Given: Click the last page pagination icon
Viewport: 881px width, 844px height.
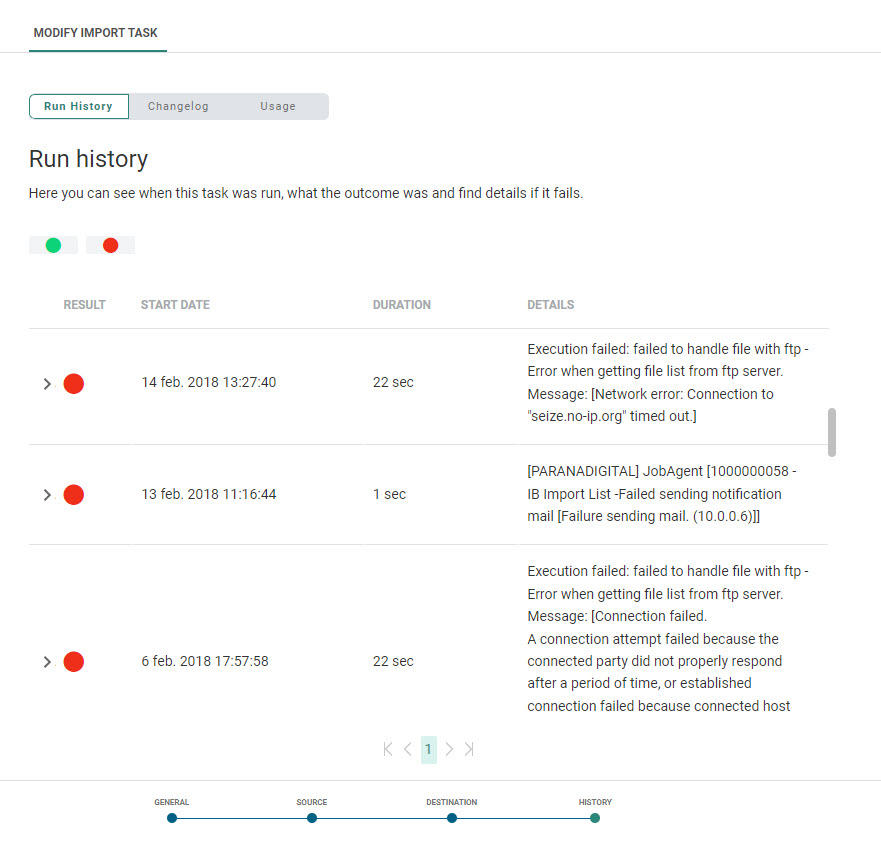Looking at the screenshot, I should tap(469, 749).
